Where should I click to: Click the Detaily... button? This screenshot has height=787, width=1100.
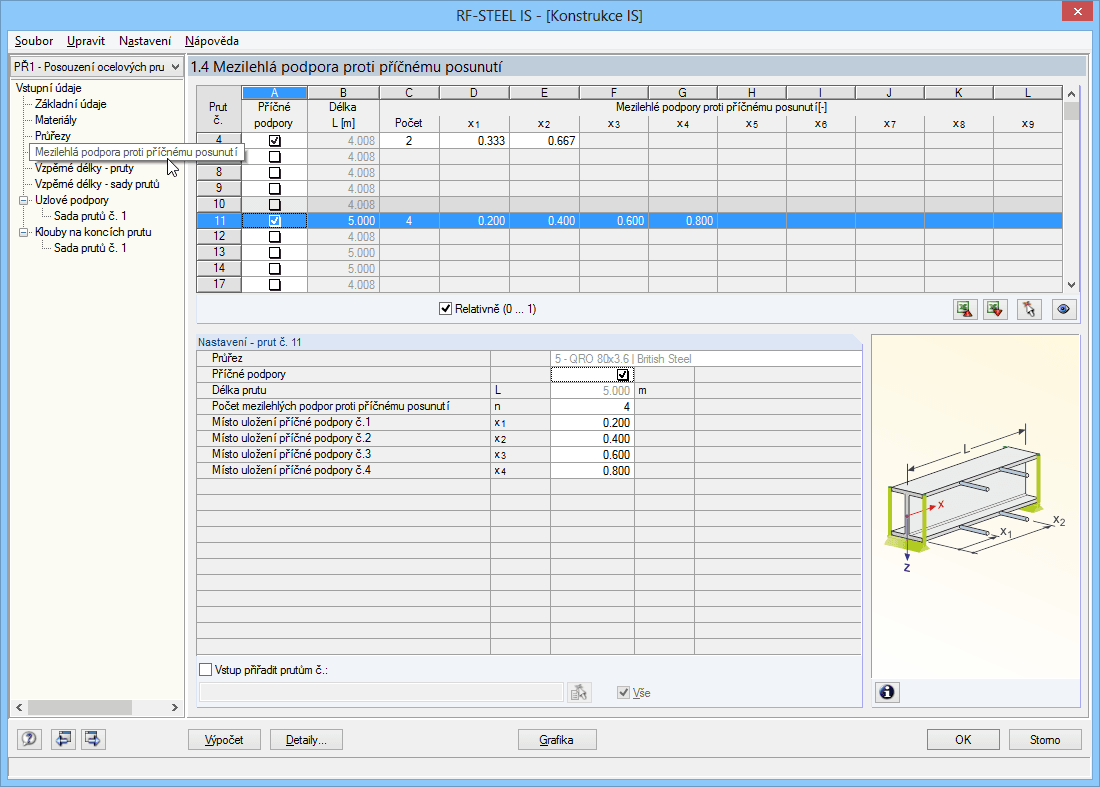click(306, 739)
